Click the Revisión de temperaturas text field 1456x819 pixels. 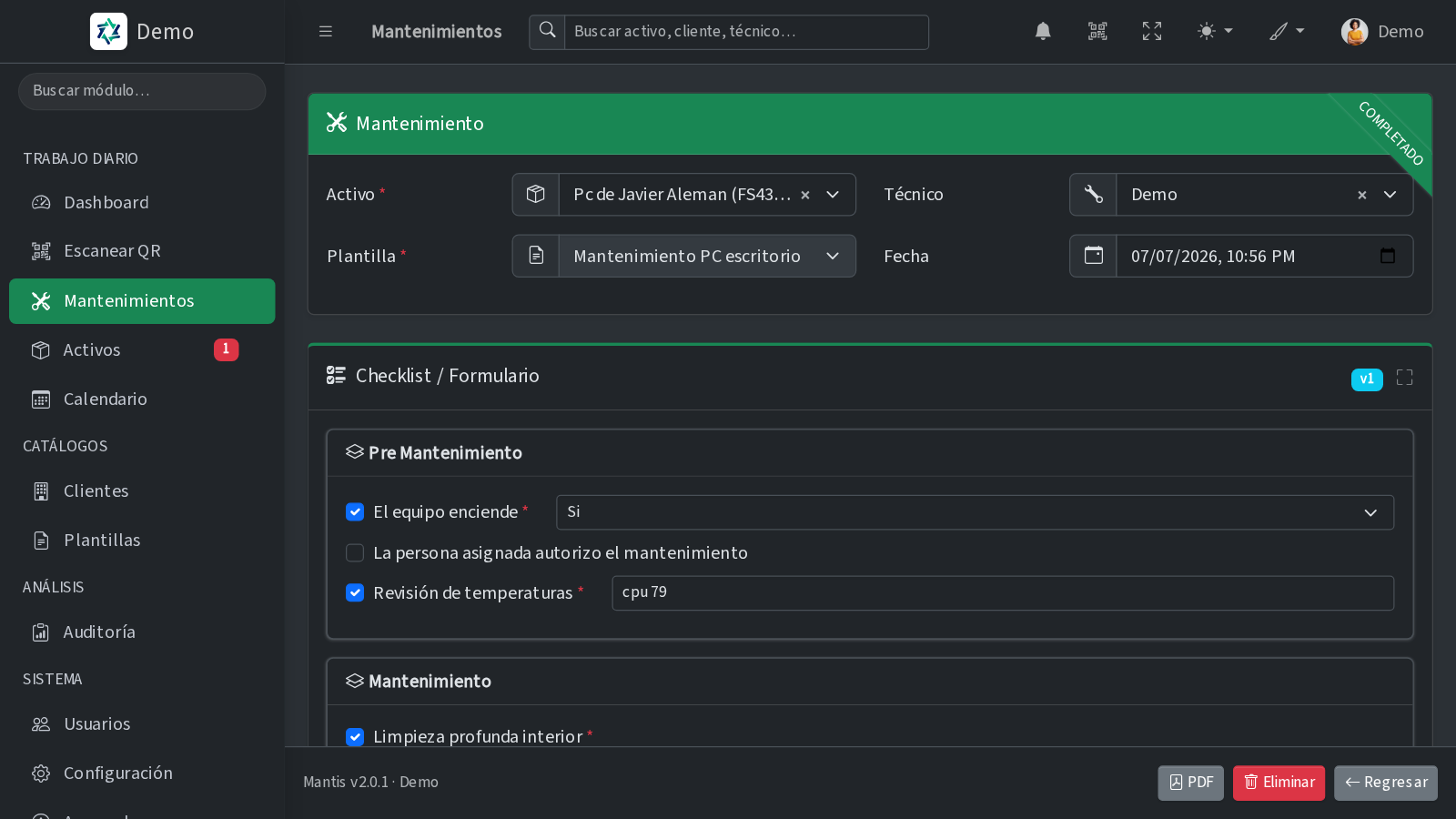[x=1003, y=592]
